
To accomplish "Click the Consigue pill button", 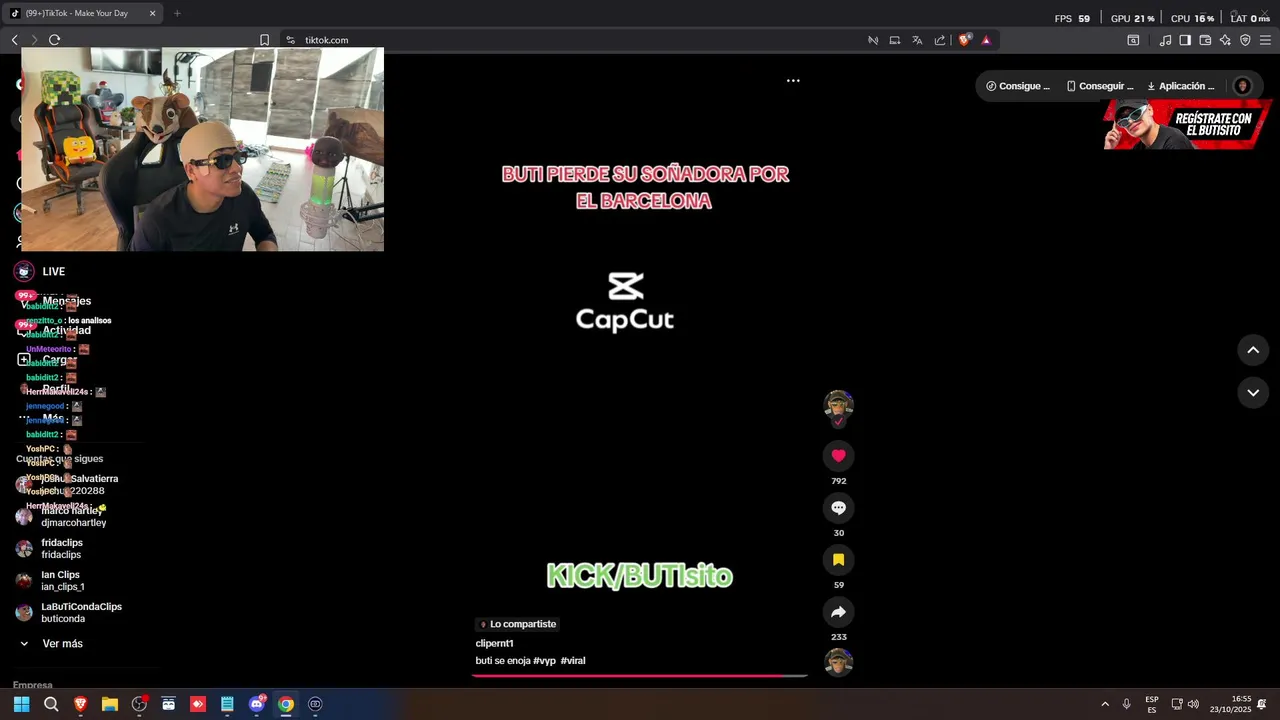I will (1018, 86).
